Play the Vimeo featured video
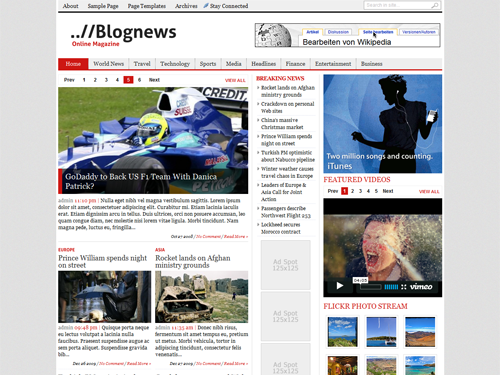The height and width of the screenshot is (375, 500). [340, 286]
